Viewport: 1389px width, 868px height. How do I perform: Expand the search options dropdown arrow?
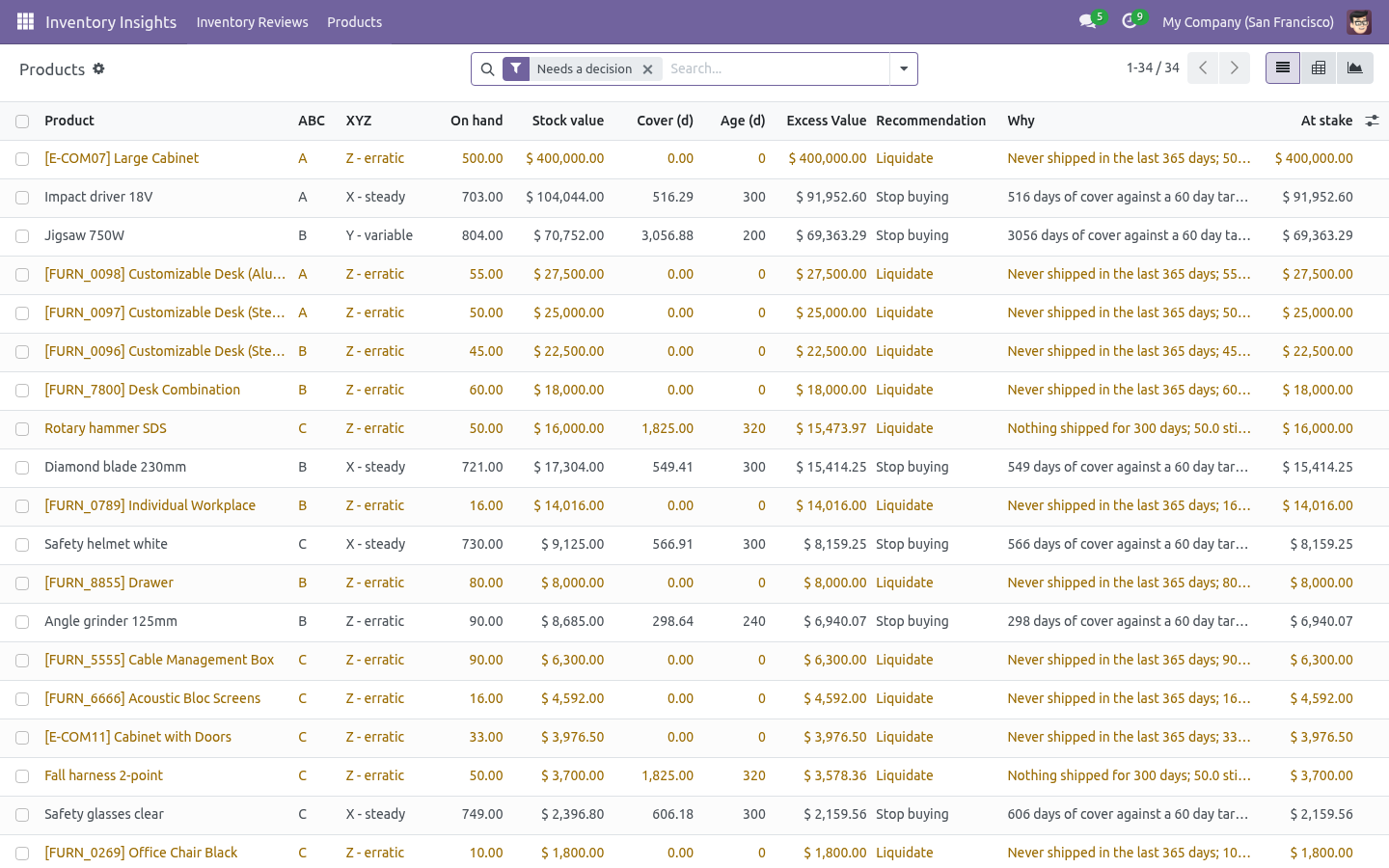[x=904, y=68]
